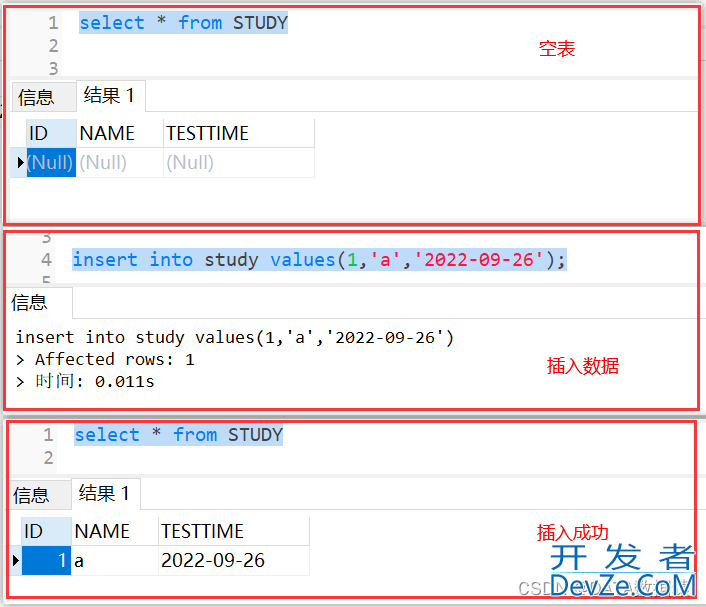Switch to 信息 tab in bottom panel

[x=41, y=495]
